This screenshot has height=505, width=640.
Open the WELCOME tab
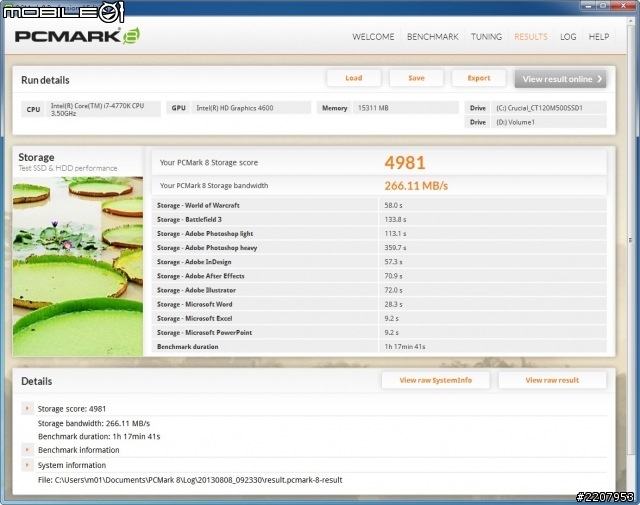[373, 37]
